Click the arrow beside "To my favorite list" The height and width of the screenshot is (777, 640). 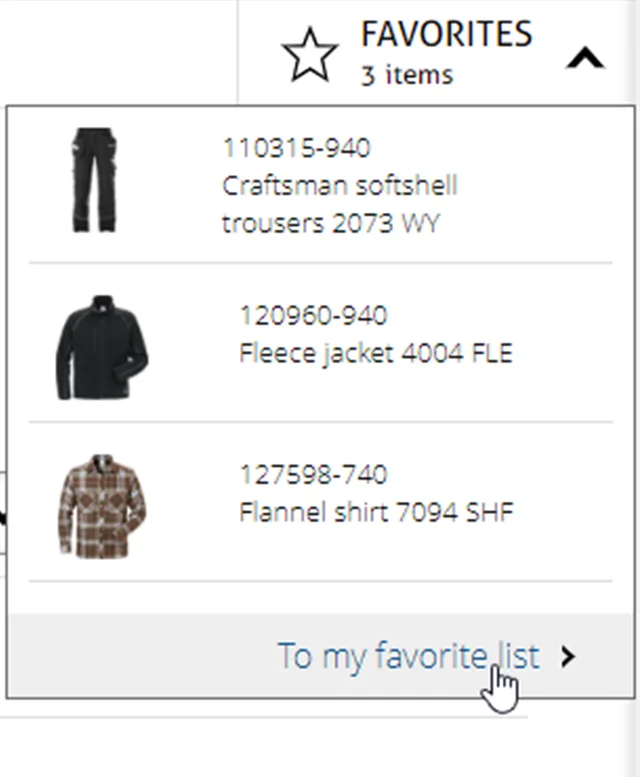coord(569,656)
